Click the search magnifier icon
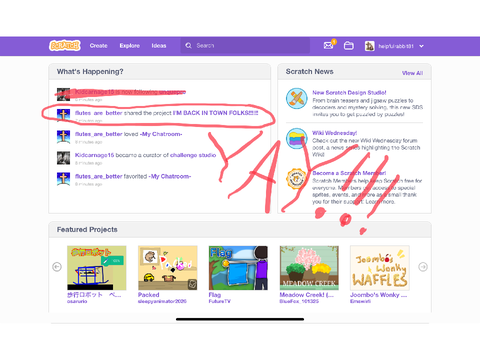The width and height of the screenshot is (480, 360). click(188, 45)
